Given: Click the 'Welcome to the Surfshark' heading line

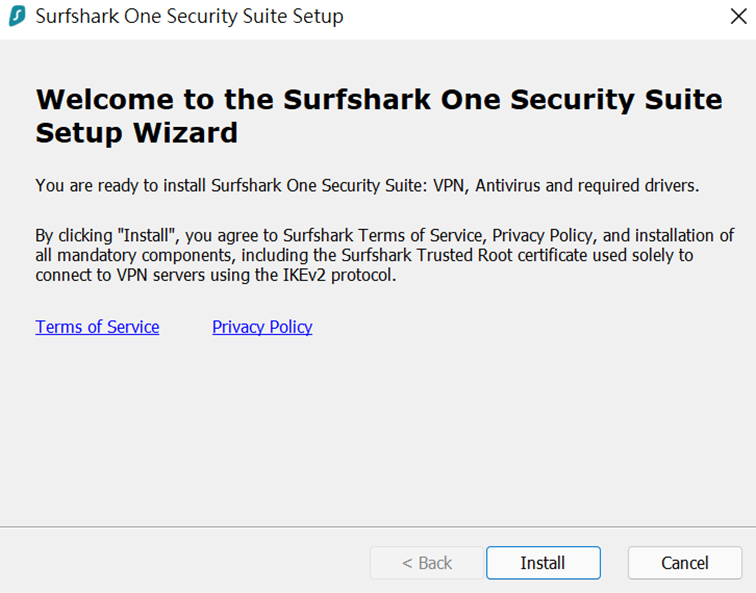Looking at the screenshot, I should pos(379,100).
